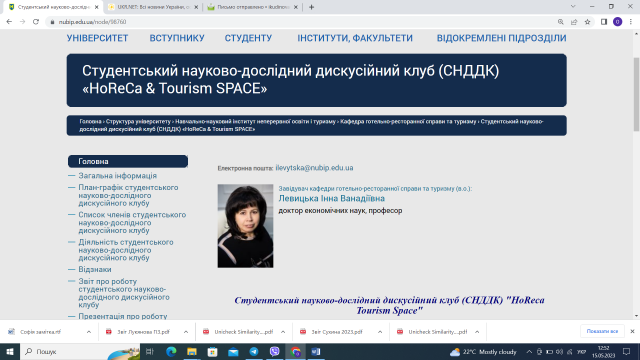Image resolution: width=640 pixels, height=360 pixels.
Task: Go back with the browser back arrow
Action: tap(9, 22)
